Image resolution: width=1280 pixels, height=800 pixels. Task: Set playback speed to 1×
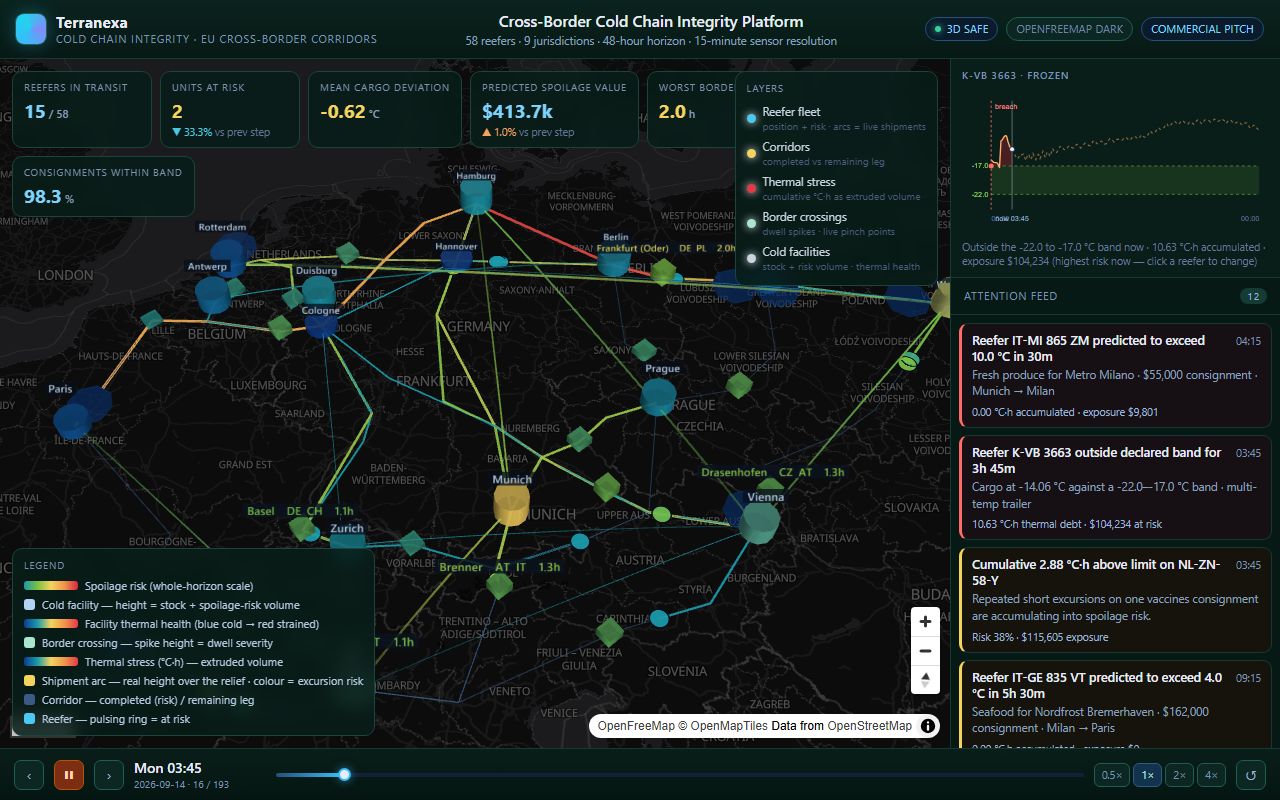pyautogui.click(x=1147, y=775)
